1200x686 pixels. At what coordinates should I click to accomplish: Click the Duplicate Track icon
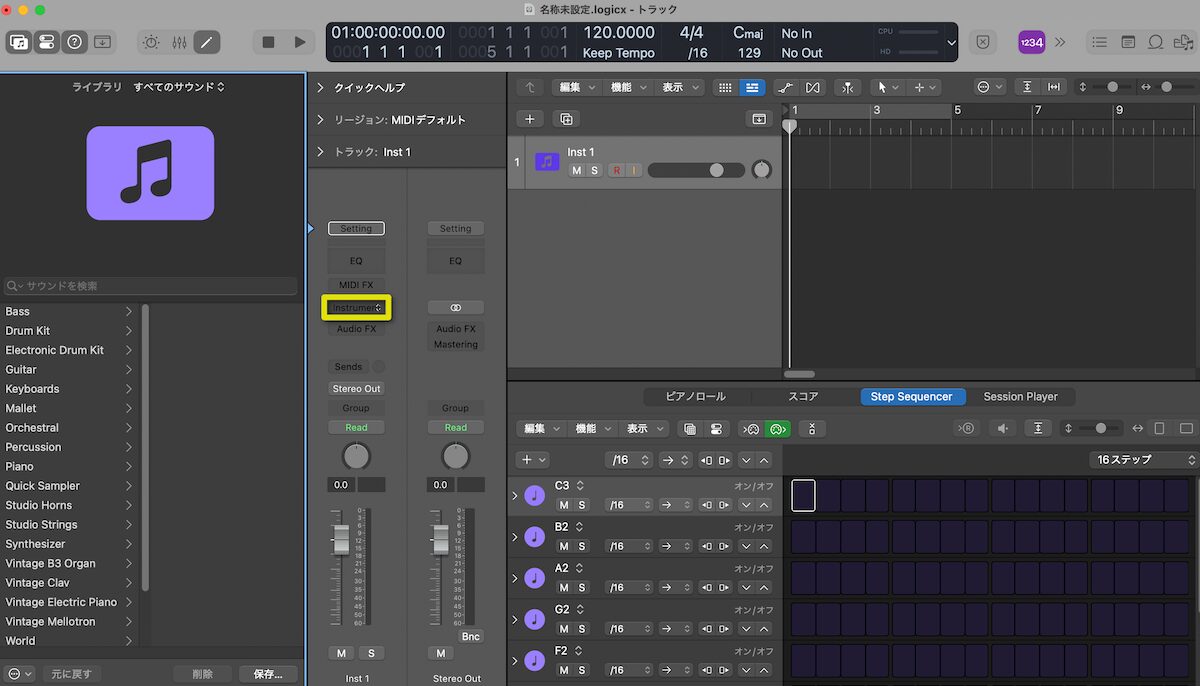566,119
